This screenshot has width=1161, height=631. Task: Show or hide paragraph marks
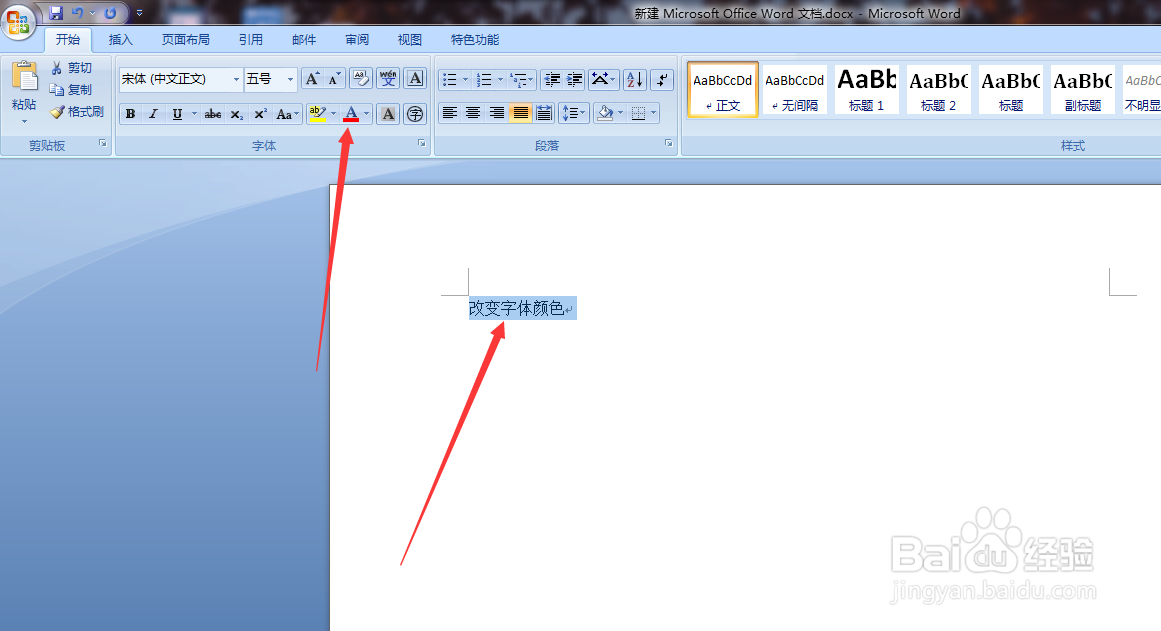point(663,79)
